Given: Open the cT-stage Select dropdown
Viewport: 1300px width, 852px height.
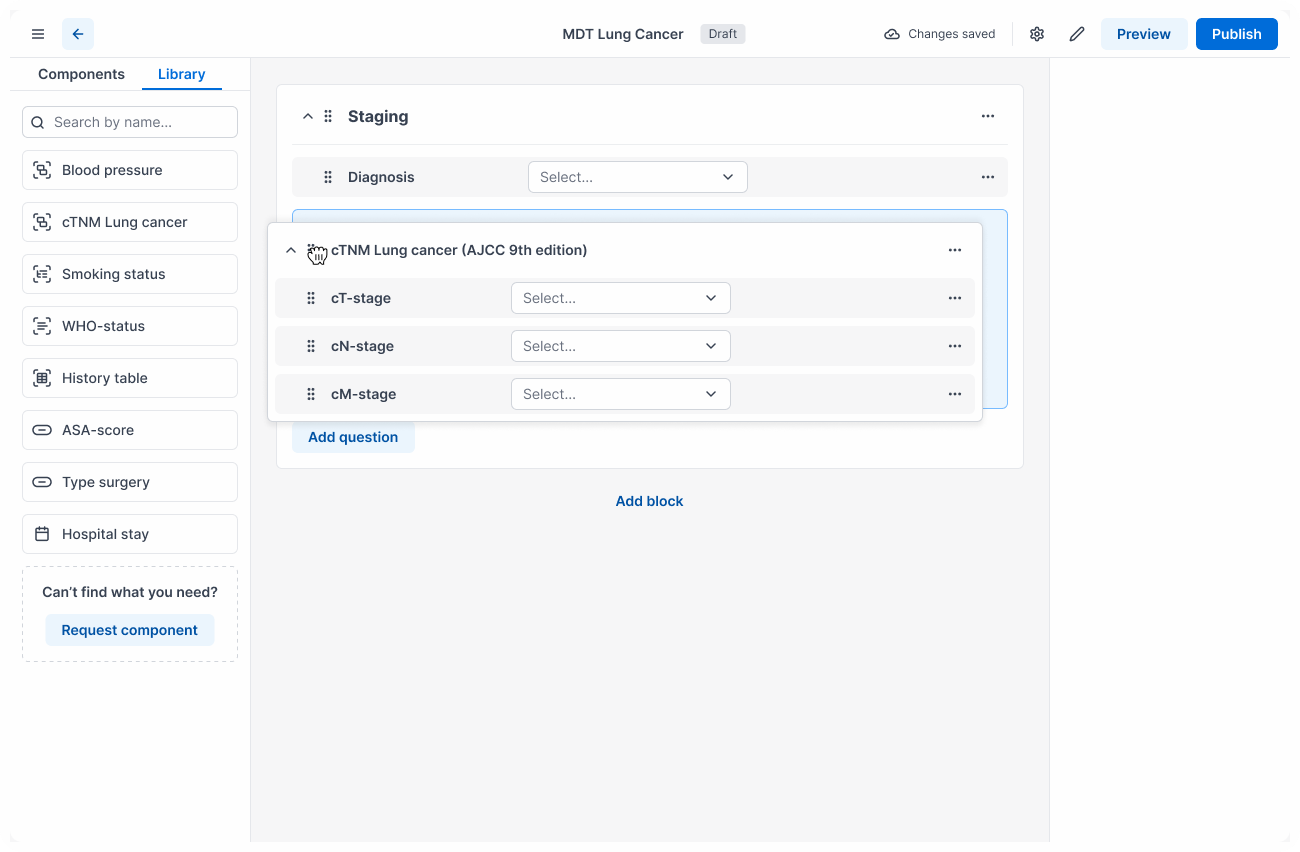Looking at the screenshot, I should [621, 298].
